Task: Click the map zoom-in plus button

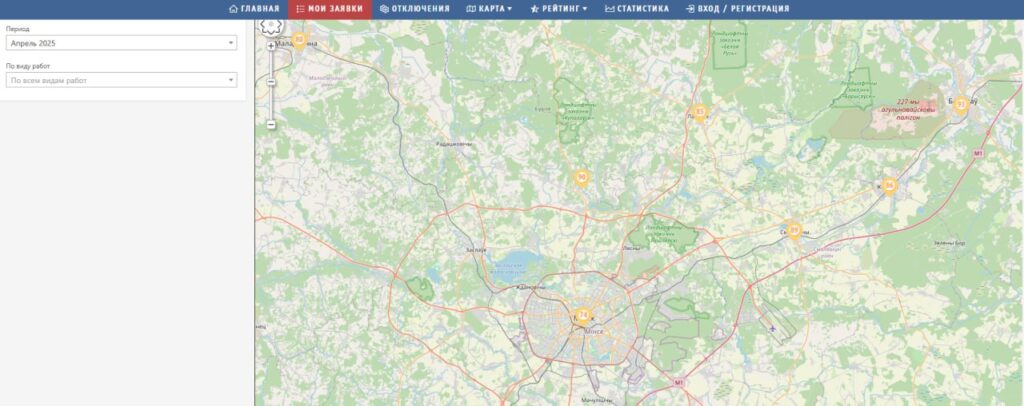Action: pos(271,46)
